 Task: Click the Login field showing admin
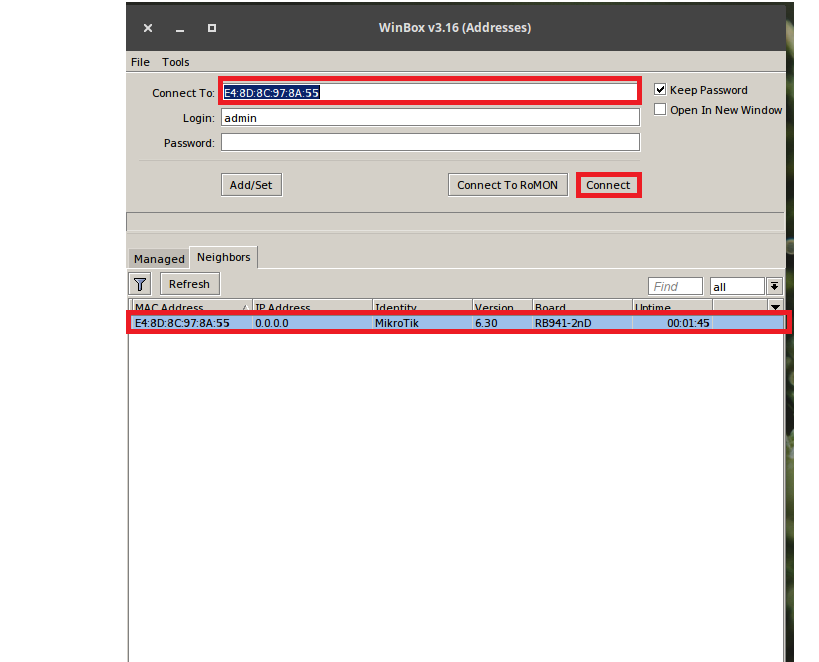tap(430, 116)
